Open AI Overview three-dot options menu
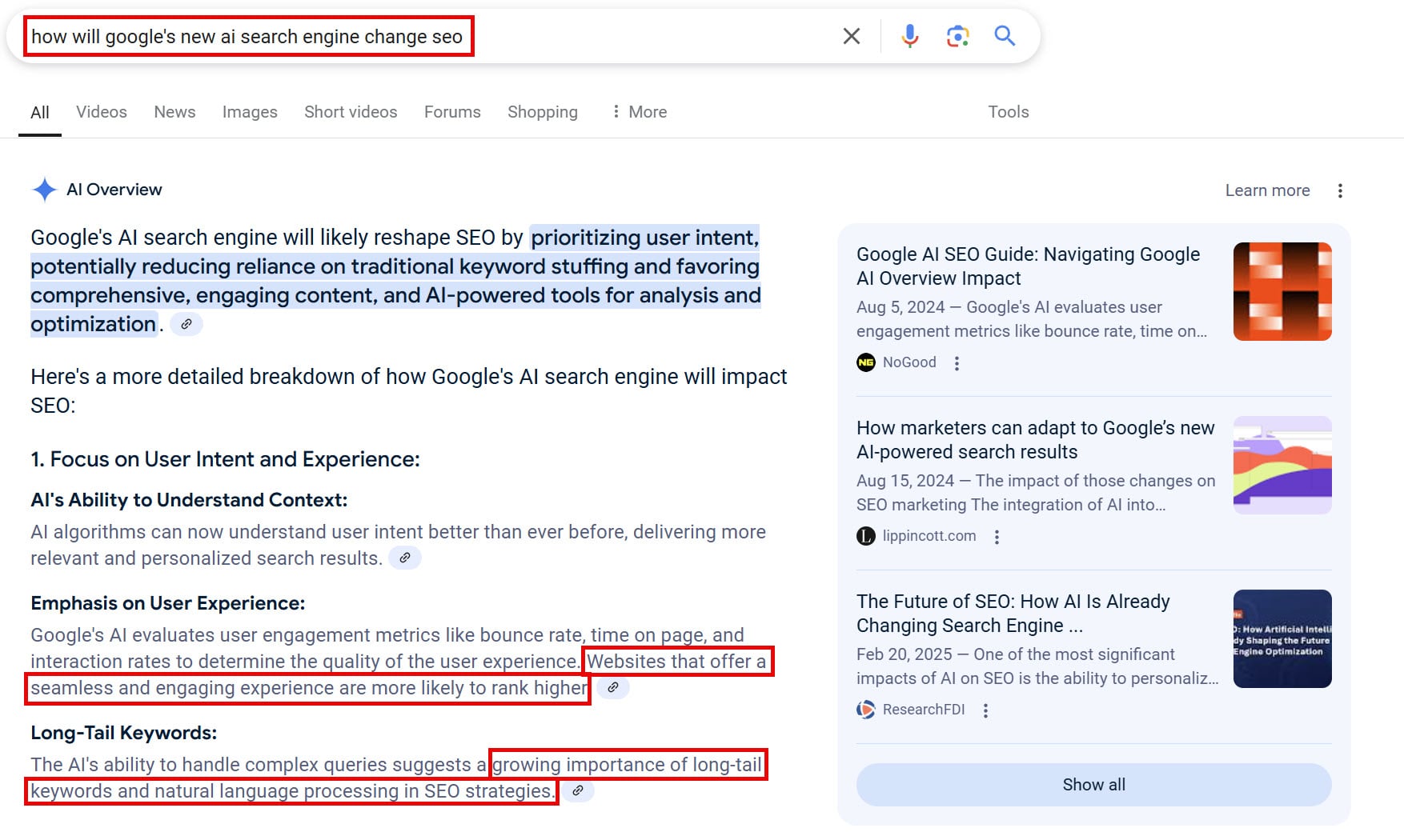This screenshot has width=1404, height=840. (1340, 190)
